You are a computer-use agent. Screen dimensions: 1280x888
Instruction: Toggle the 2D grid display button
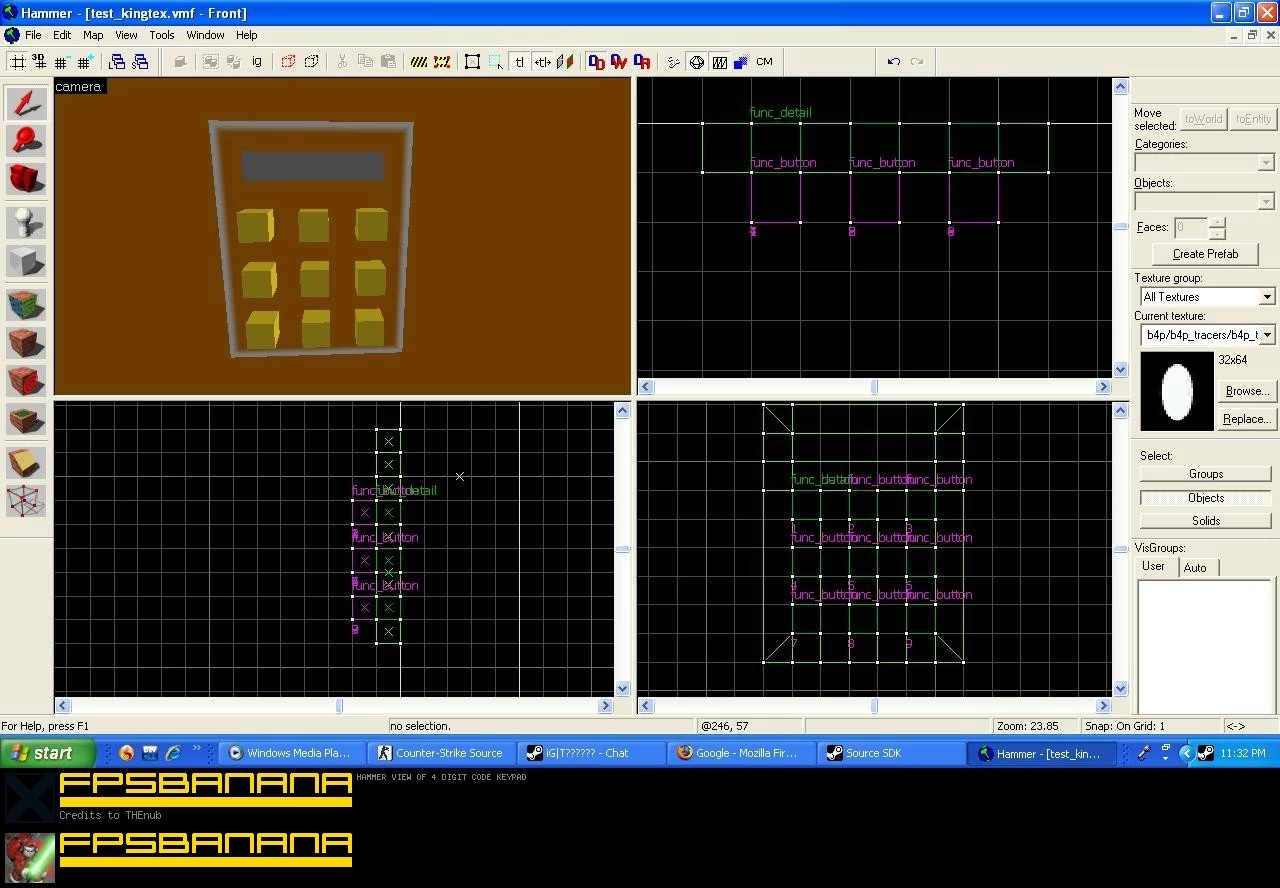click(17, 62)
